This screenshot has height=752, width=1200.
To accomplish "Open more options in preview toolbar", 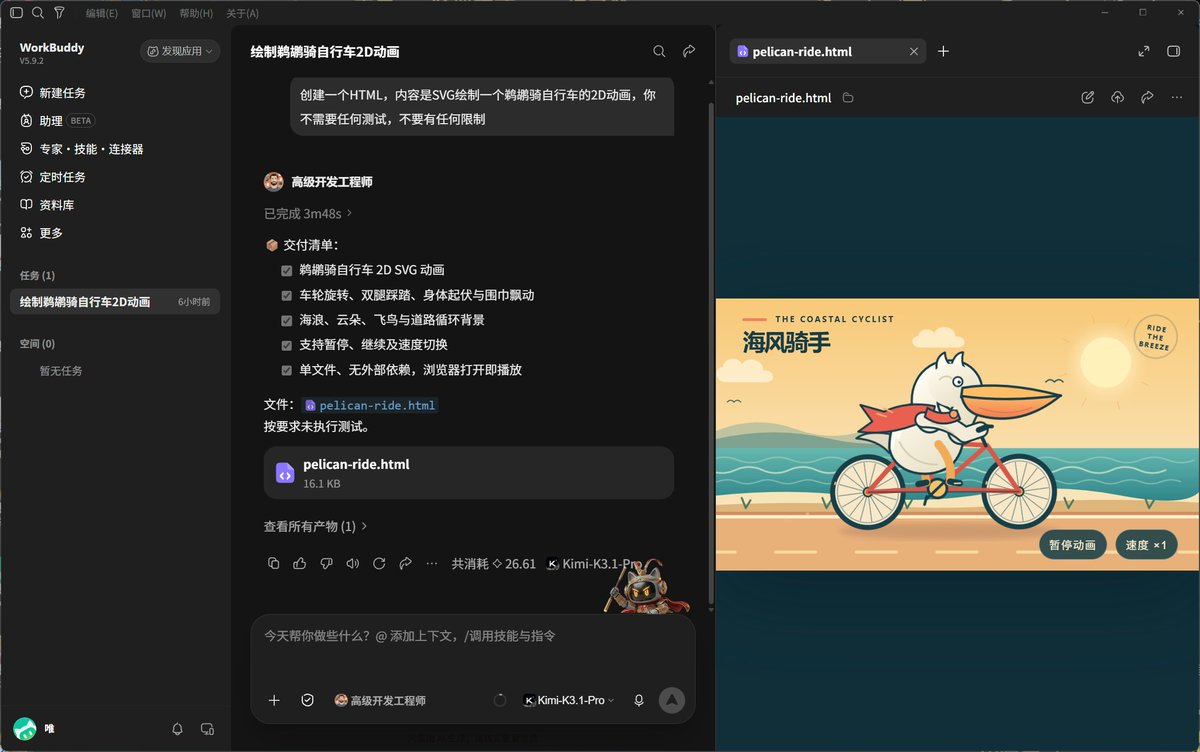I will coord(1177,97).
